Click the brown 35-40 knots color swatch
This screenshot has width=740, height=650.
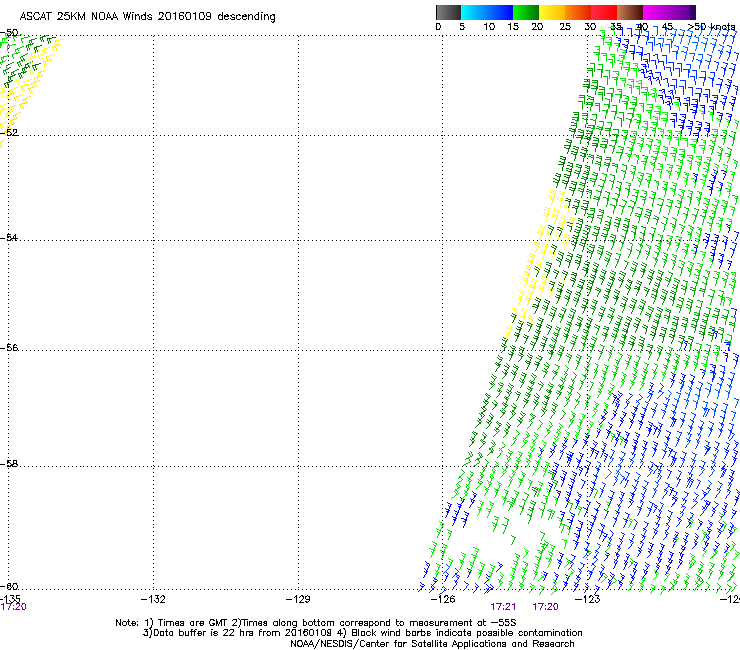coord(630,12)
